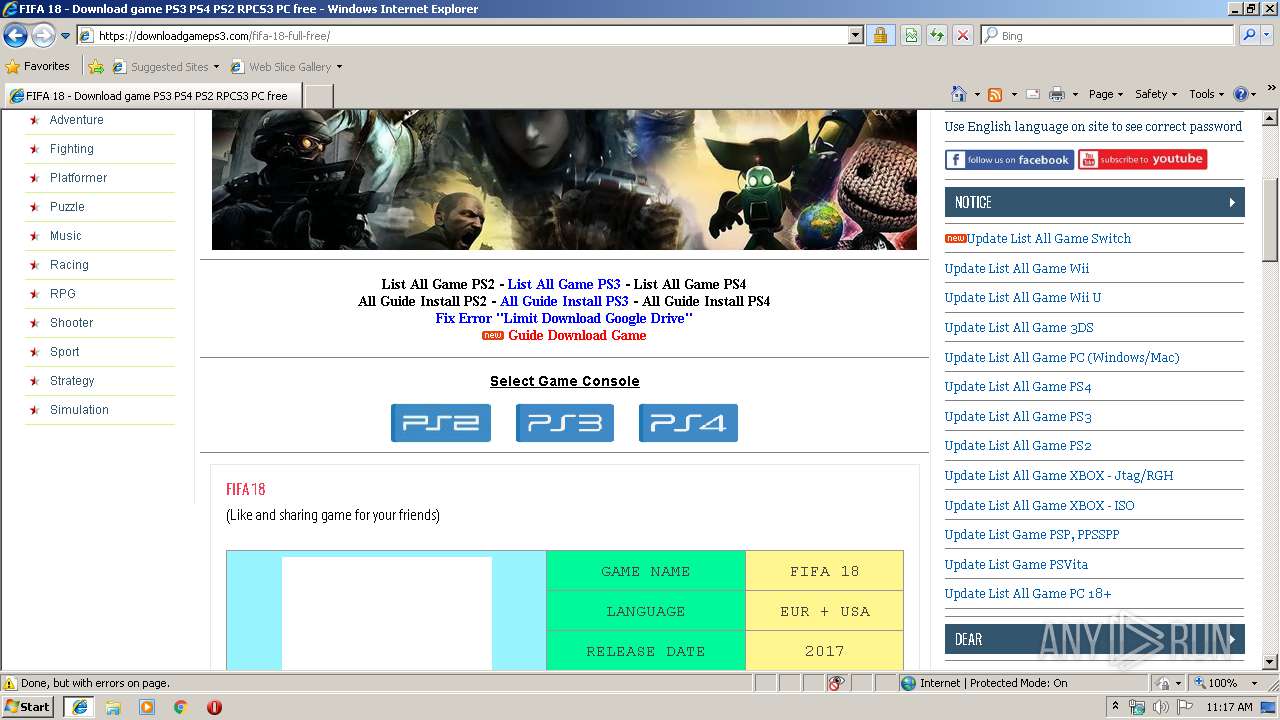Open the Platformer category link
The width and height of the screenshot is (1280, 720).
[78, 178]
